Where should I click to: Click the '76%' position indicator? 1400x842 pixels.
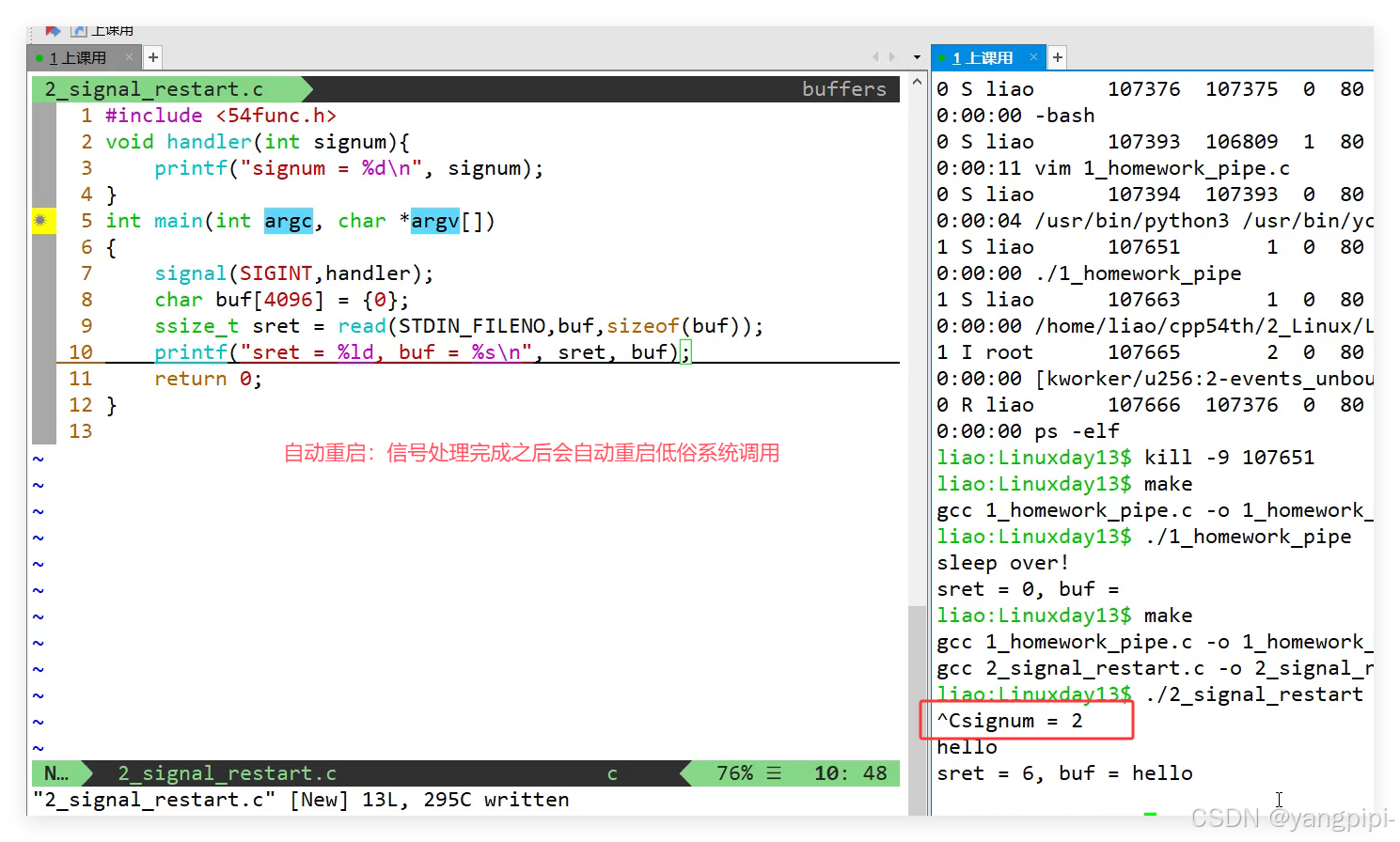coord(734,773)
